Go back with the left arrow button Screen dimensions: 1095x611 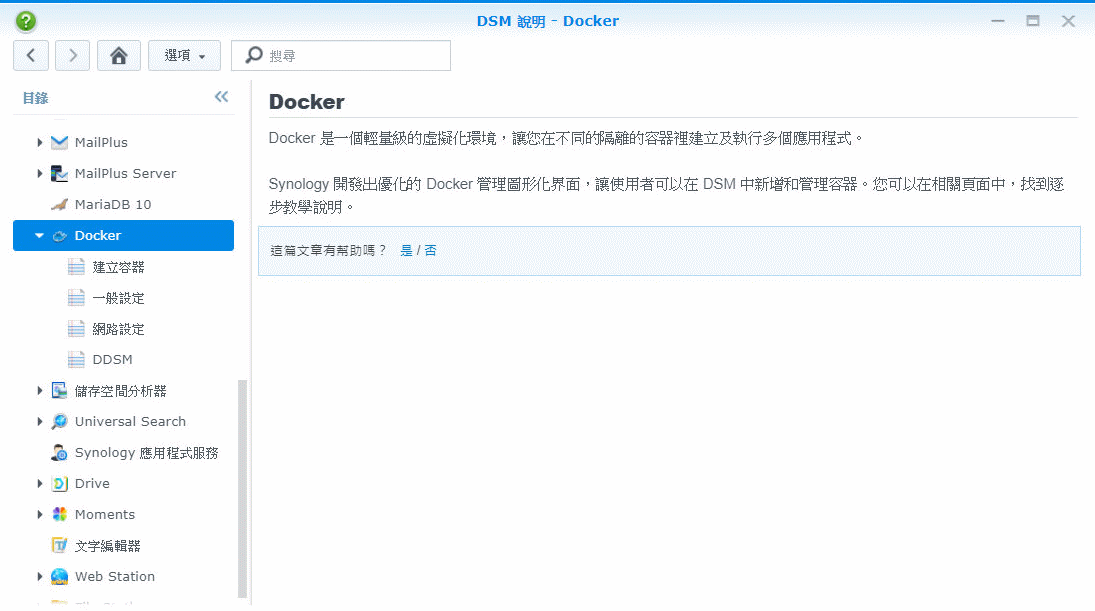(31, 56)
